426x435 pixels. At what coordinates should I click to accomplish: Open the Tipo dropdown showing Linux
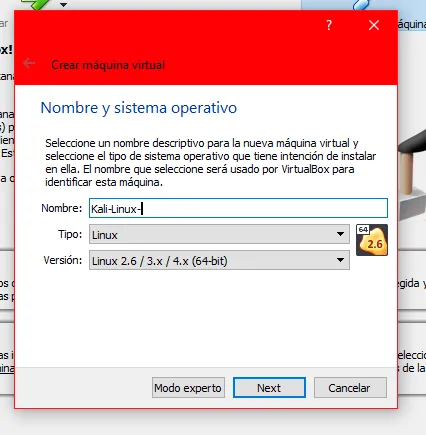tap(219, 234)
